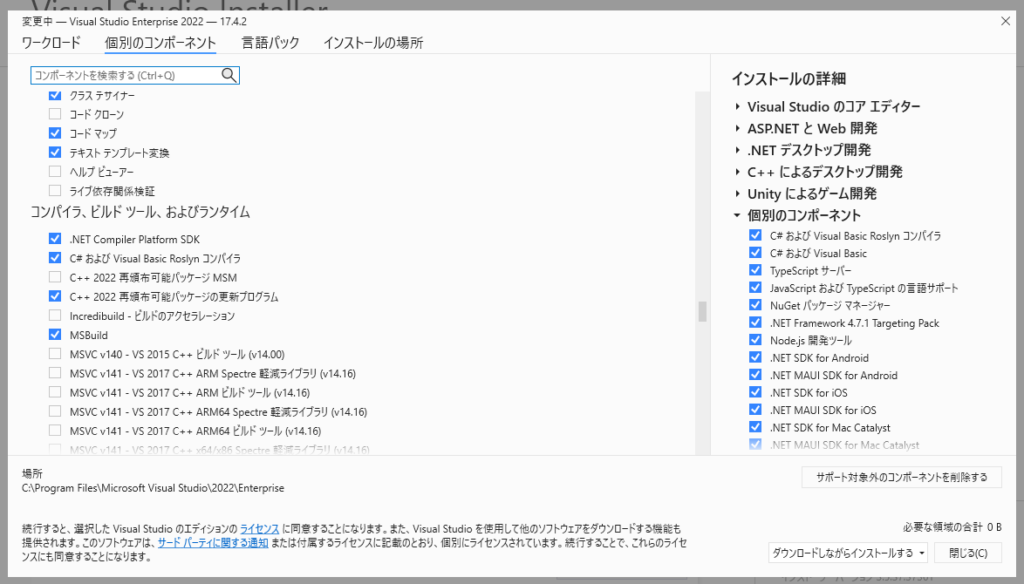
Task: Collapse 個別のコンポーネント details section
Action: pos(737,216)
